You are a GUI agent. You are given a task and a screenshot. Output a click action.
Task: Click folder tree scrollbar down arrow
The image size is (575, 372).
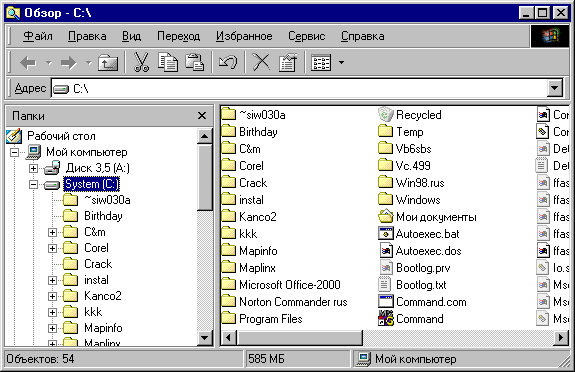click(x=204, y=338)
